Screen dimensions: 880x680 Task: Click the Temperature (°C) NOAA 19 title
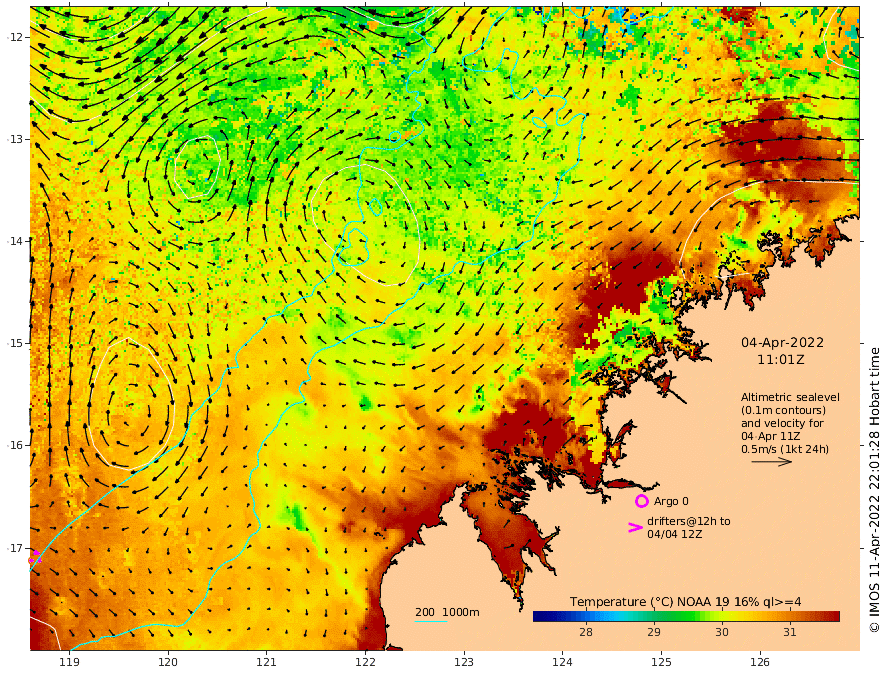[x=685, y=602]
